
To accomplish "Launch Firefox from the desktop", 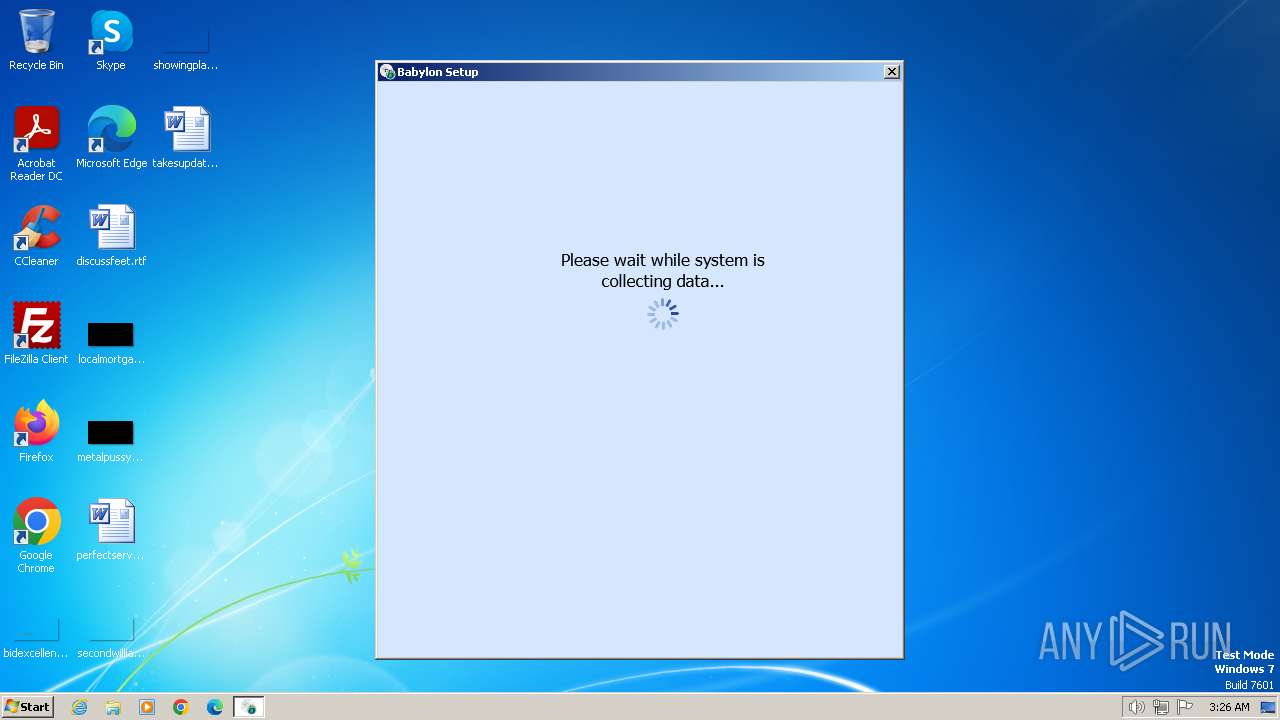I will (36, 431).
